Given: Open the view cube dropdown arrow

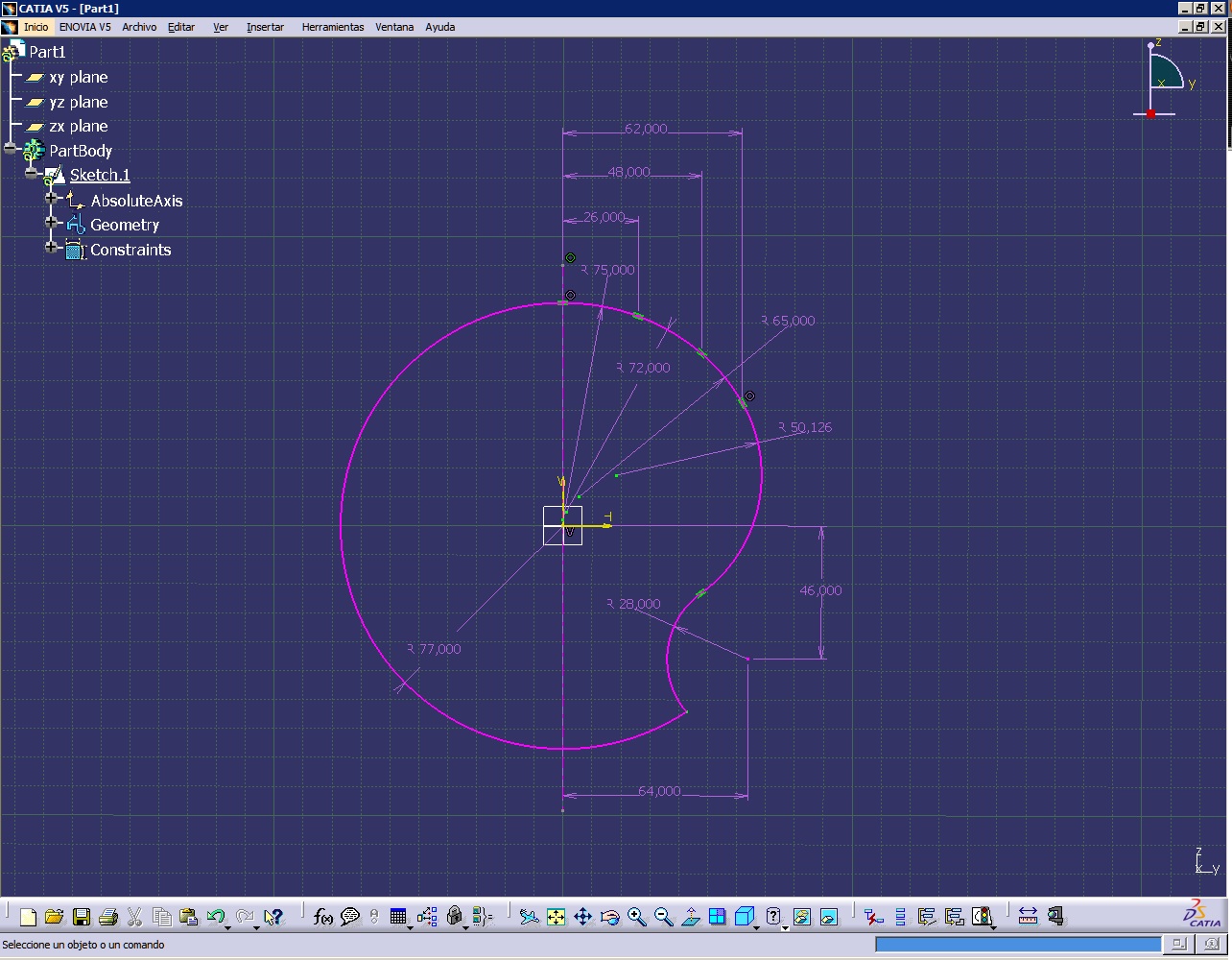Looking at the screenshot, I should click(757, 927).
